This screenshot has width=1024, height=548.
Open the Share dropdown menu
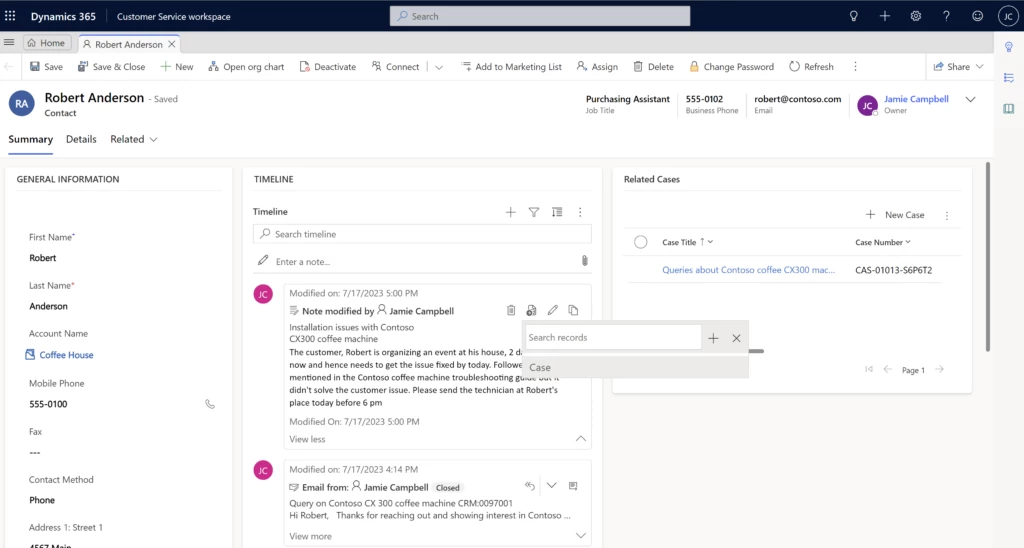pos(958,67)
